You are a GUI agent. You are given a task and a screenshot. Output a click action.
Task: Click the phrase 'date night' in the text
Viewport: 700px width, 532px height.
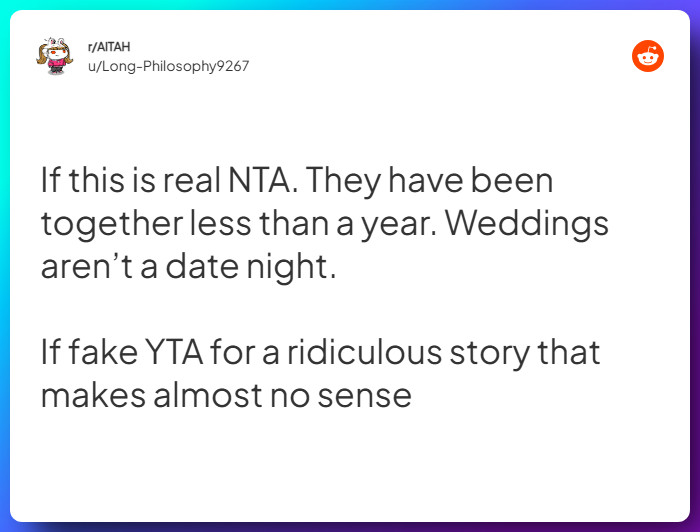[x=250, y=266]
